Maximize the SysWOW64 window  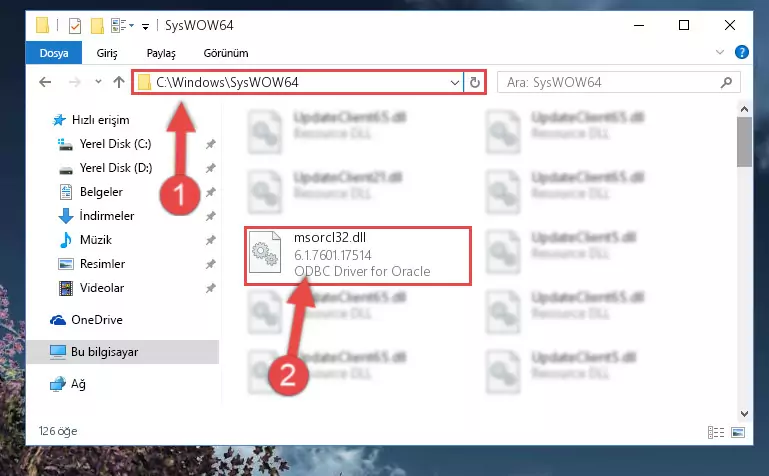pyautogui.click(x=684, y=25)
